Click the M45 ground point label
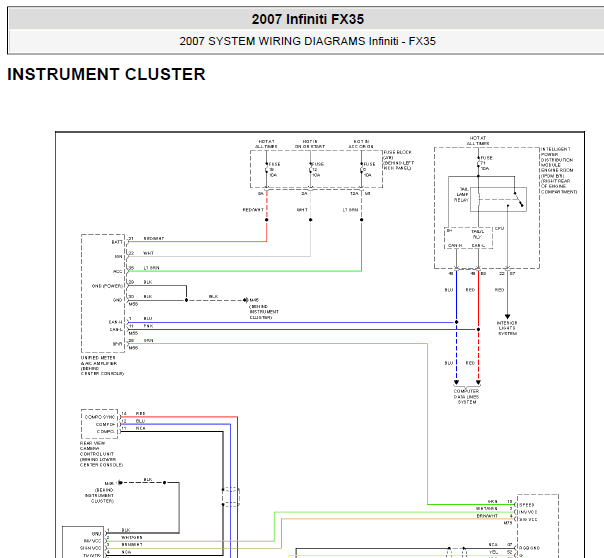The image size is (604, 558). coord(254,300)
